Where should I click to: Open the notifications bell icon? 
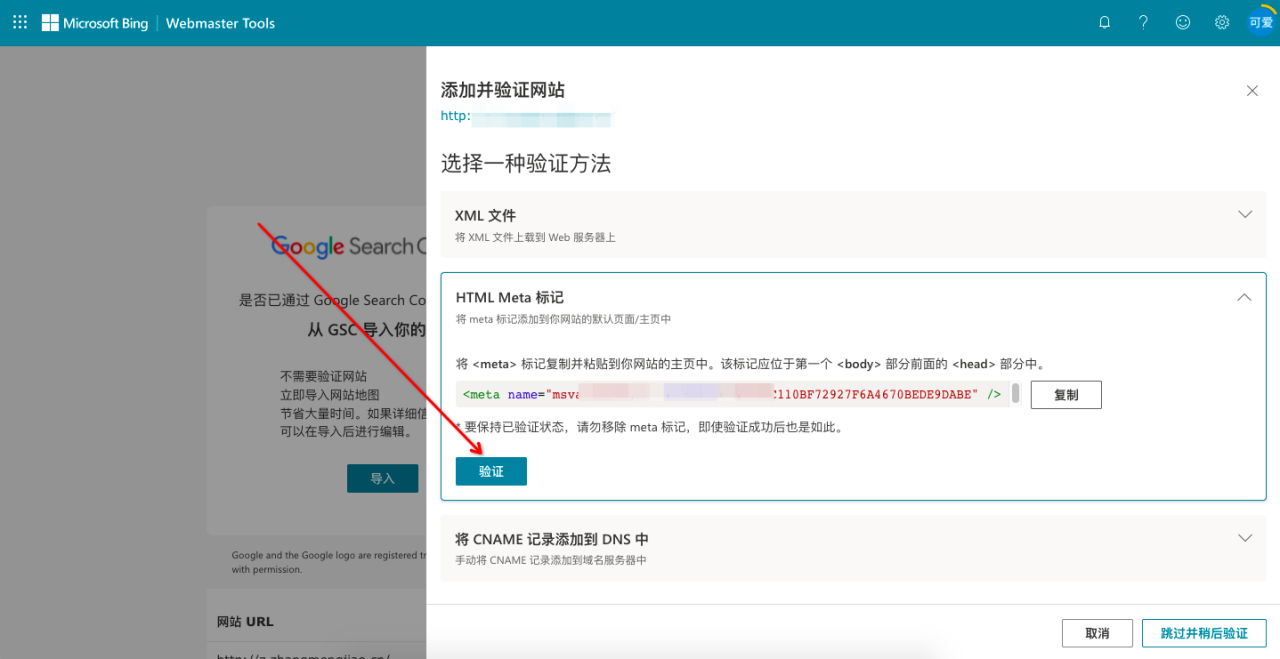click(1104, 22)
